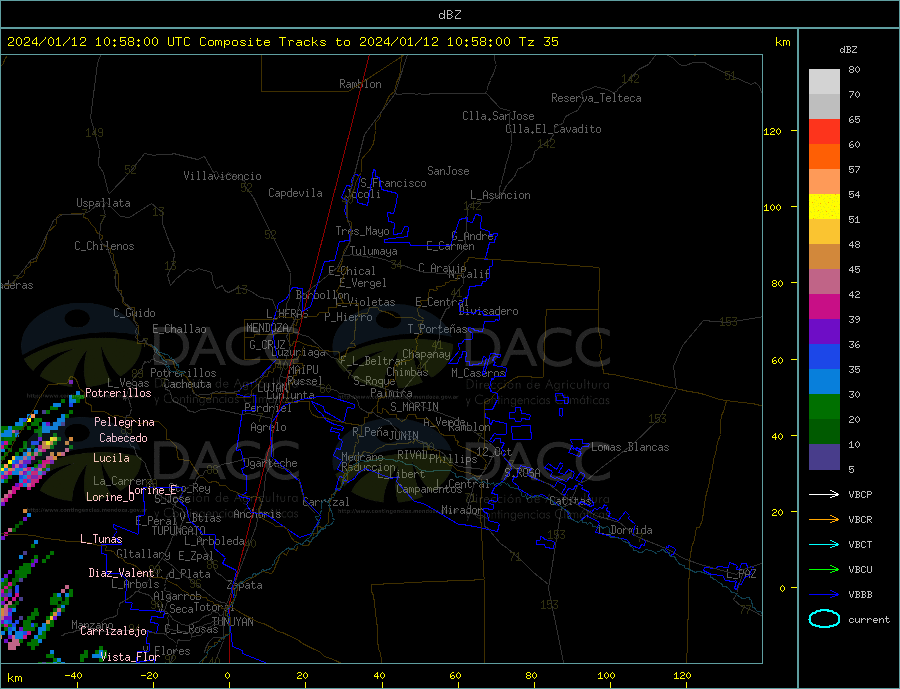Click the cyan 'current' ellipse legend symbol
The image size is (900, 689).
(x=824, y=619)
